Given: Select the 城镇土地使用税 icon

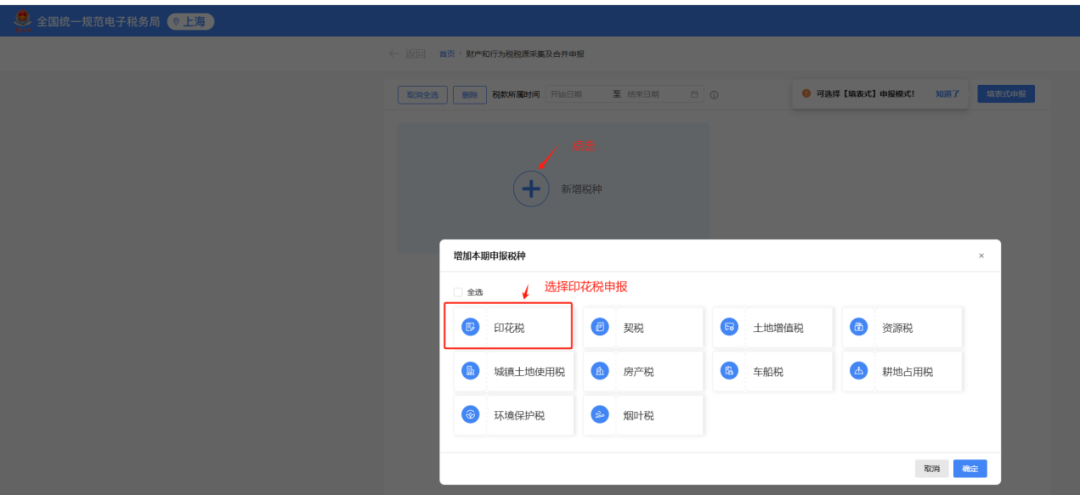Looking at the screenshot, I should (x=470, y=371).
